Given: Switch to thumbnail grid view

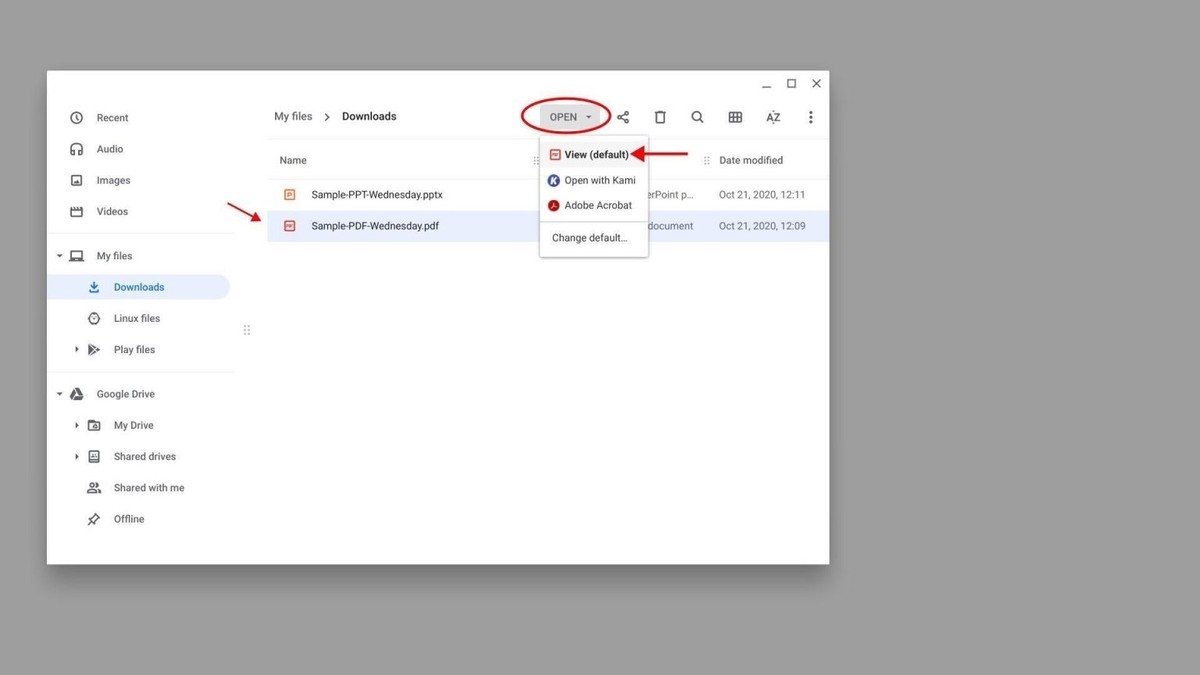Looking at the screenshot, I should (735, 117).
